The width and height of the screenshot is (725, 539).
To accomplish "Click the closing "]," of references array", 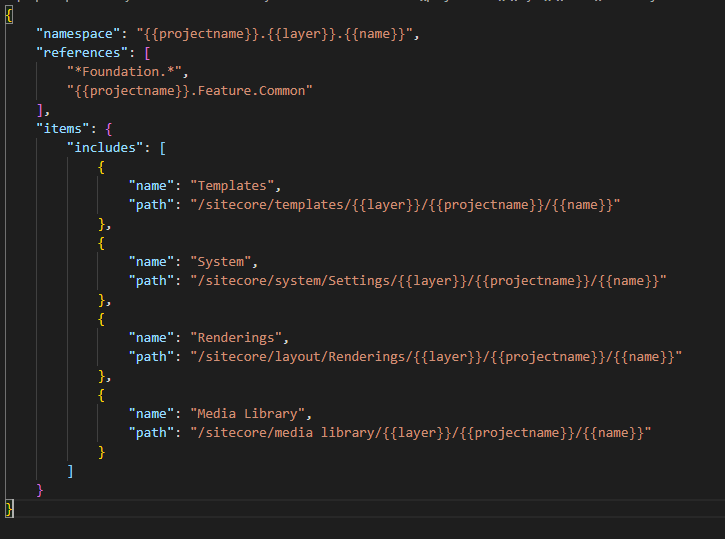I will (x=43, y=110).
